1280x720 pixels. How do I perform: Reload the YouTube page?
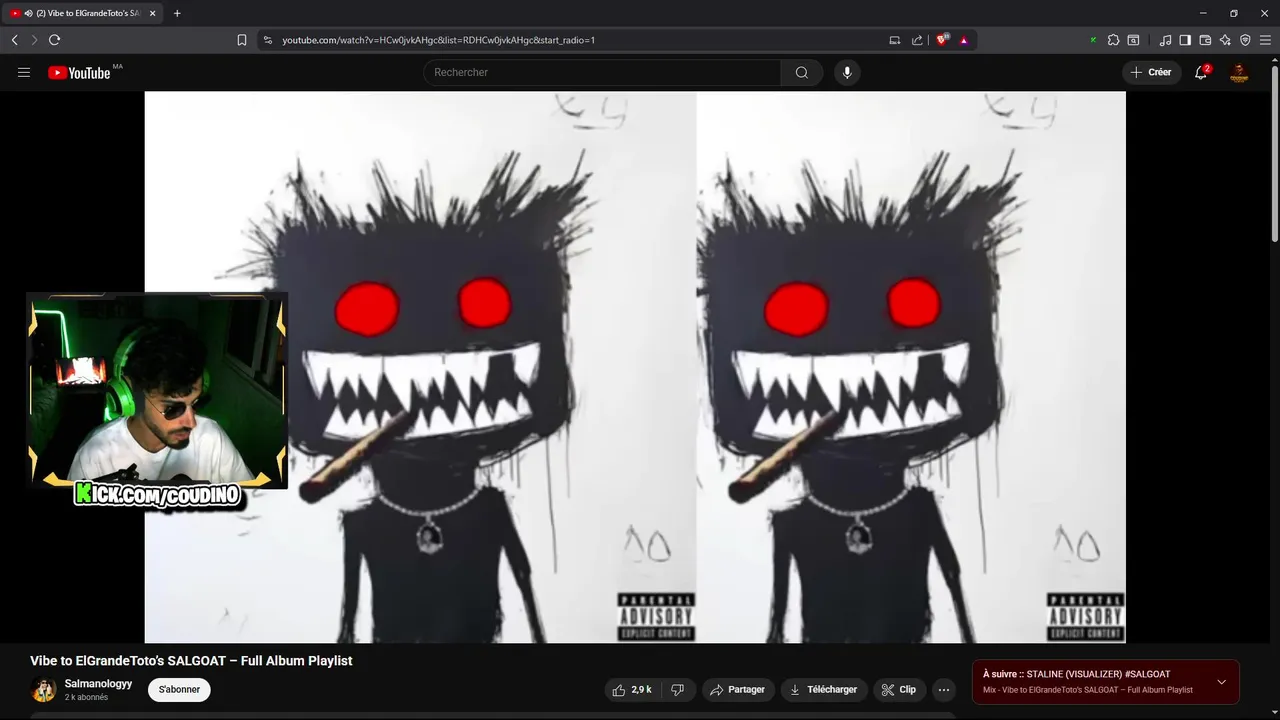tap(54, 40)
